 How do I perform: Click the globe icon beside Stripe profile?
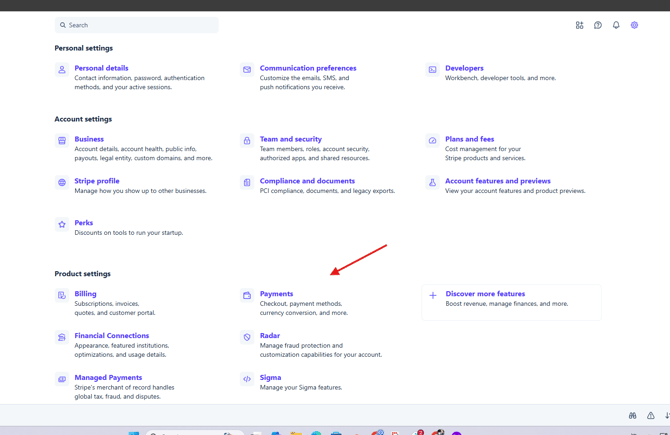click(62, 182)
